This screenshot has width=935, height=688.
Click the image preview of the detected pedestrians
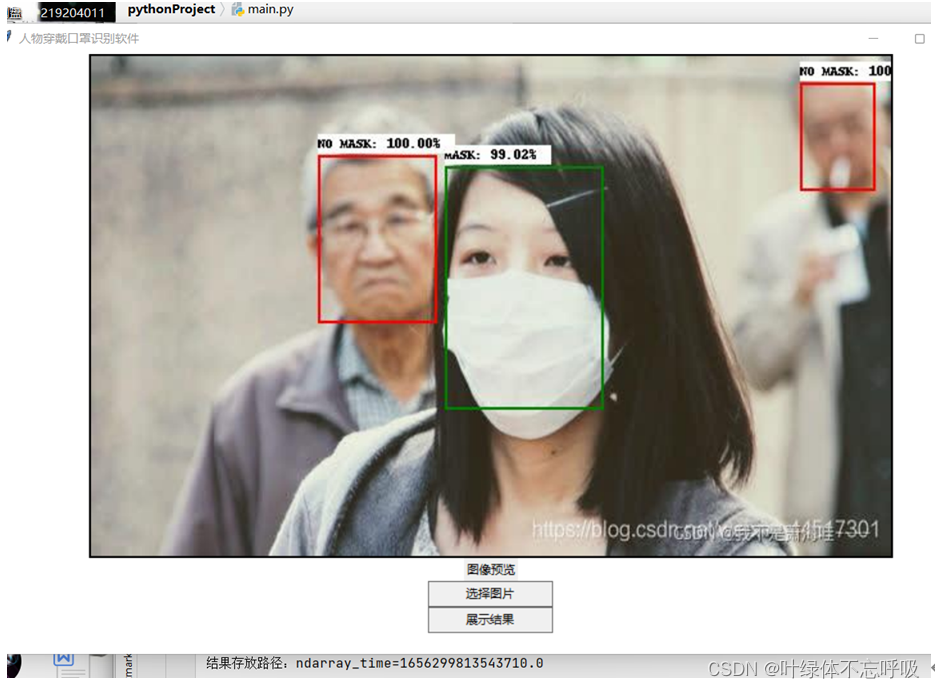[x=490, y=305]
